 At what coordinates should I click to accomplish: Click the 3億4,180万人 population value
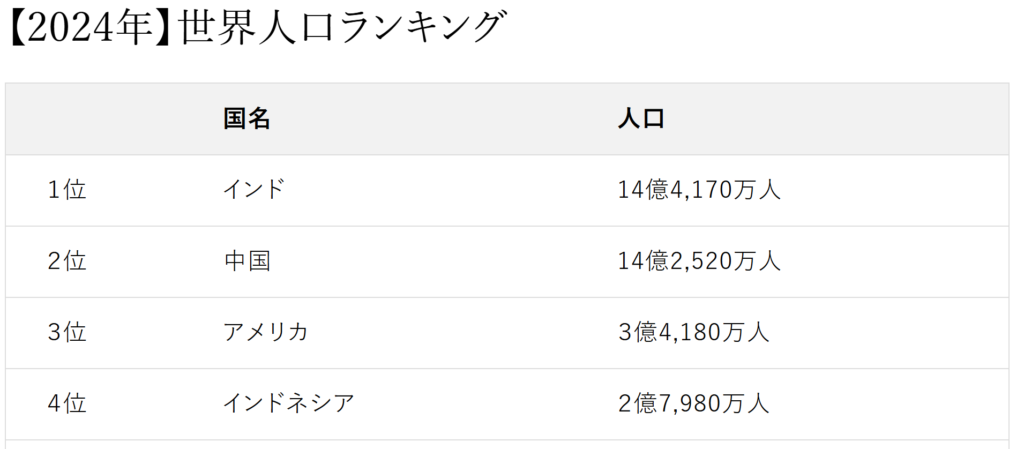click(693, 333)
